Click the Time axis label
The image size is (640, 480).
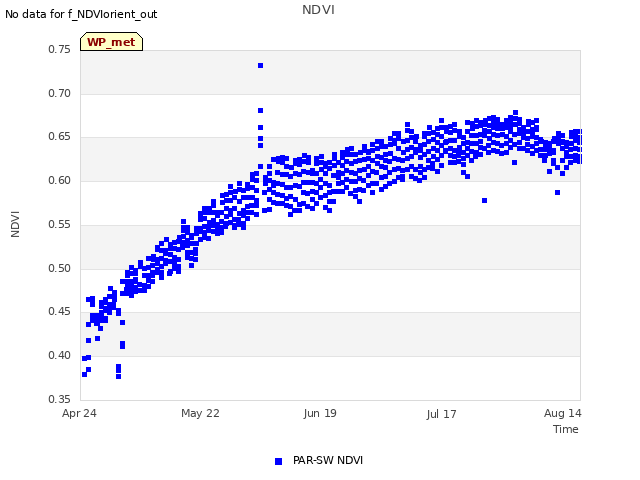[x=566, y=429]
